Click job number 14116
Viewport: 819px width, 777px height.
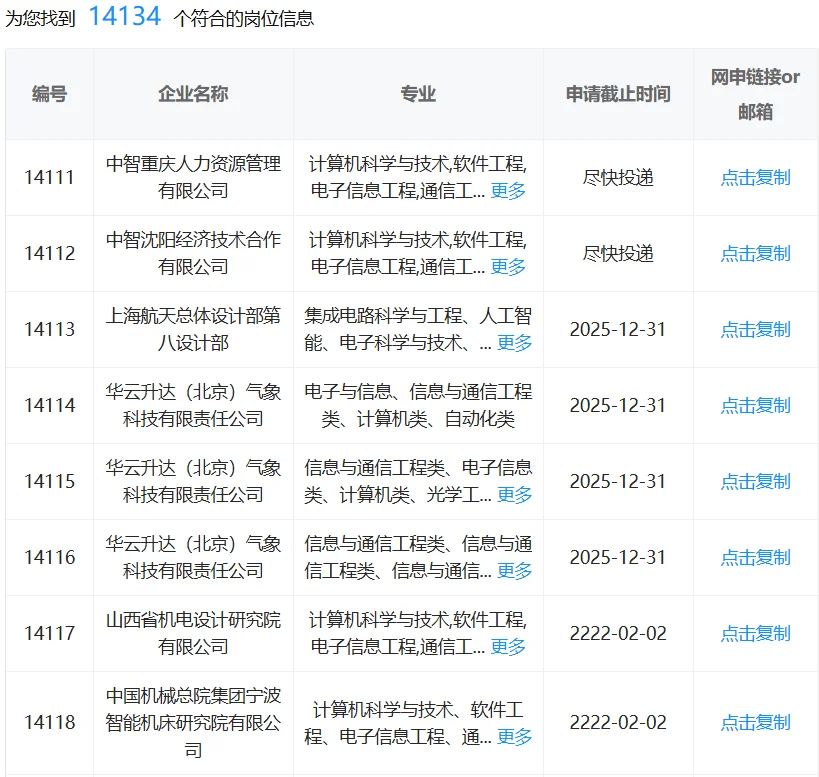[x=50, y=558]
